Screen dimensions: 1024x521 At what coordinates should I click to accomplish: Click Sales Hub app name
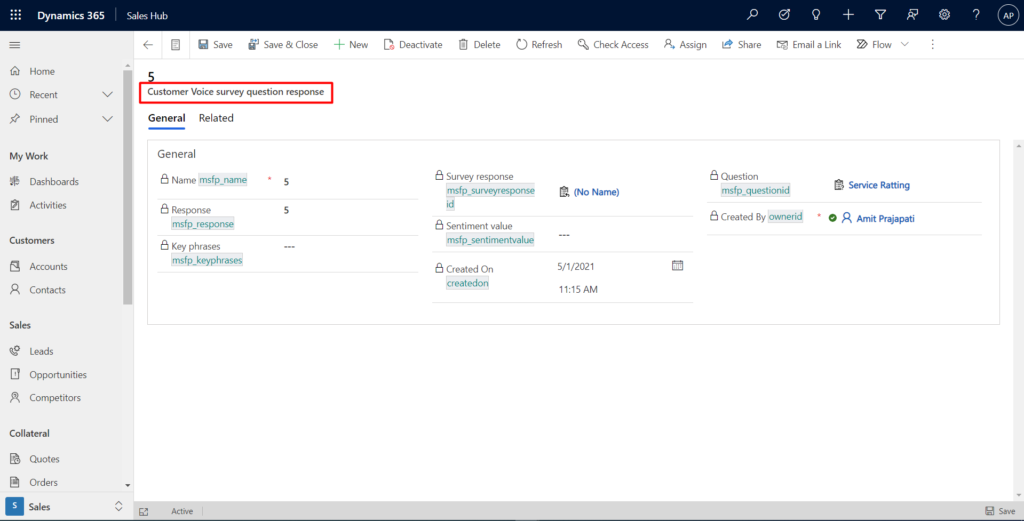(147, 15)
